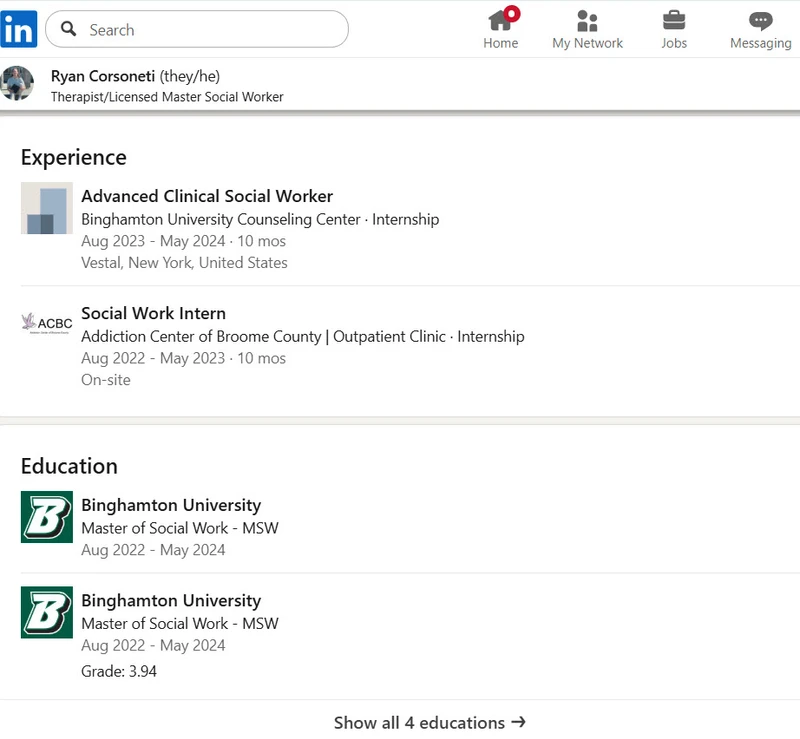This screenshot has height=739, width=800.
Task: Open Messaging speech bubble icon
Action: (x=761, y=21)
